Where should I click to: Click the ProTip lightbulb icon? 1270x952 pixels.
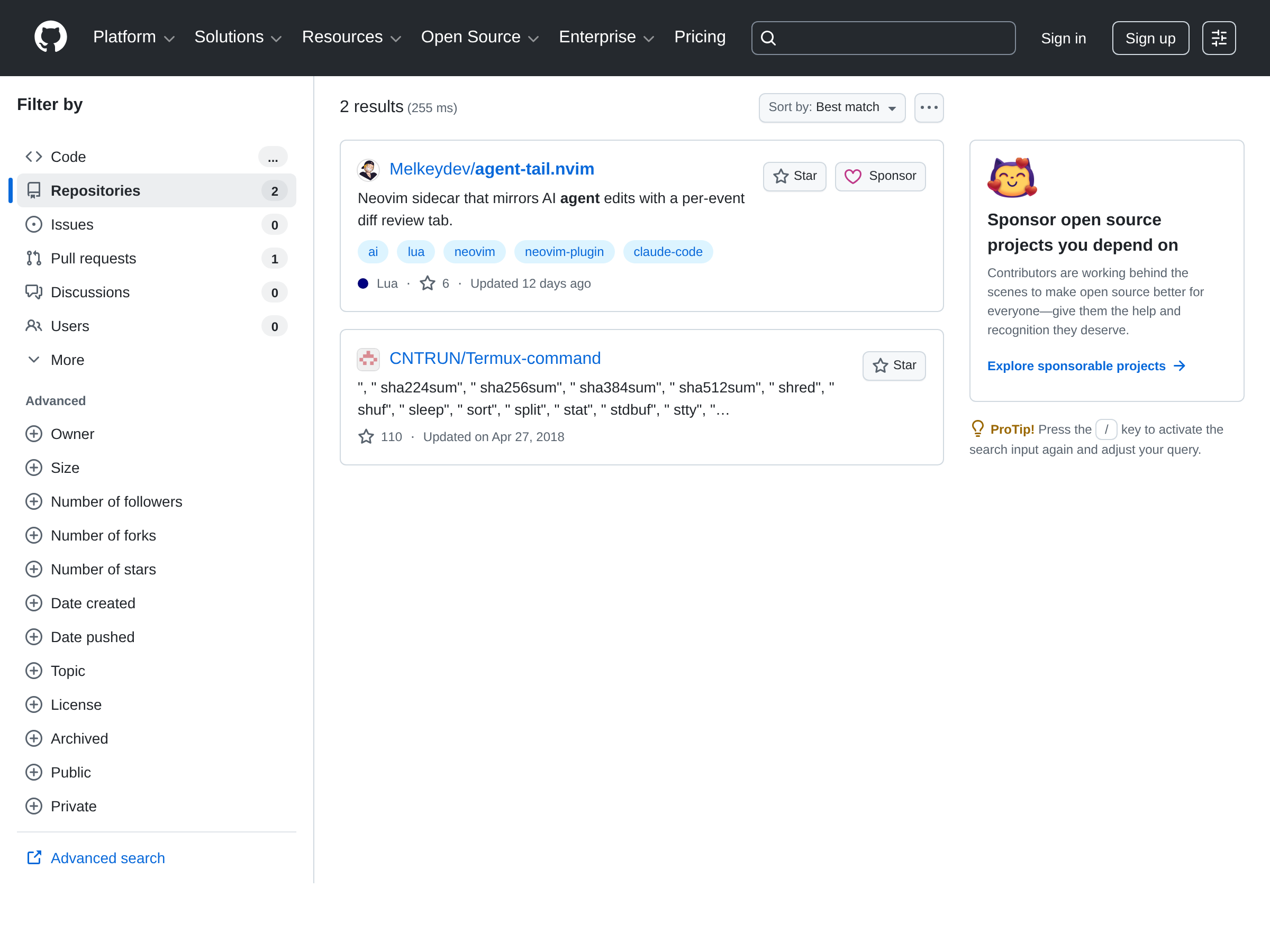977,428
